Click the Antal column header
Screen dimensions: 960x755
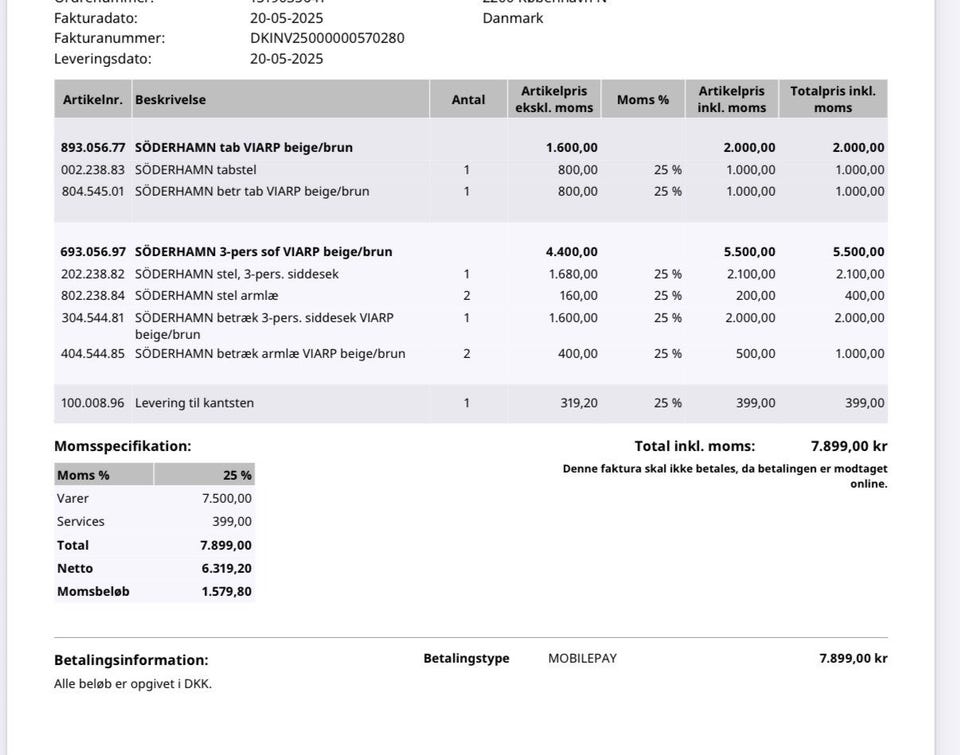coord(468,99)
